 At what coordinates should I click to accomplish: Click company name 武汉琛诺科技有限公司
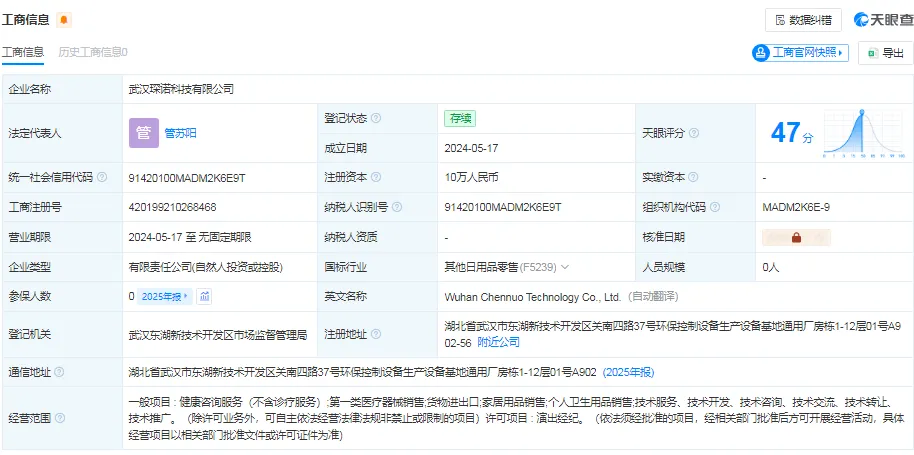[x=181, y=89]
